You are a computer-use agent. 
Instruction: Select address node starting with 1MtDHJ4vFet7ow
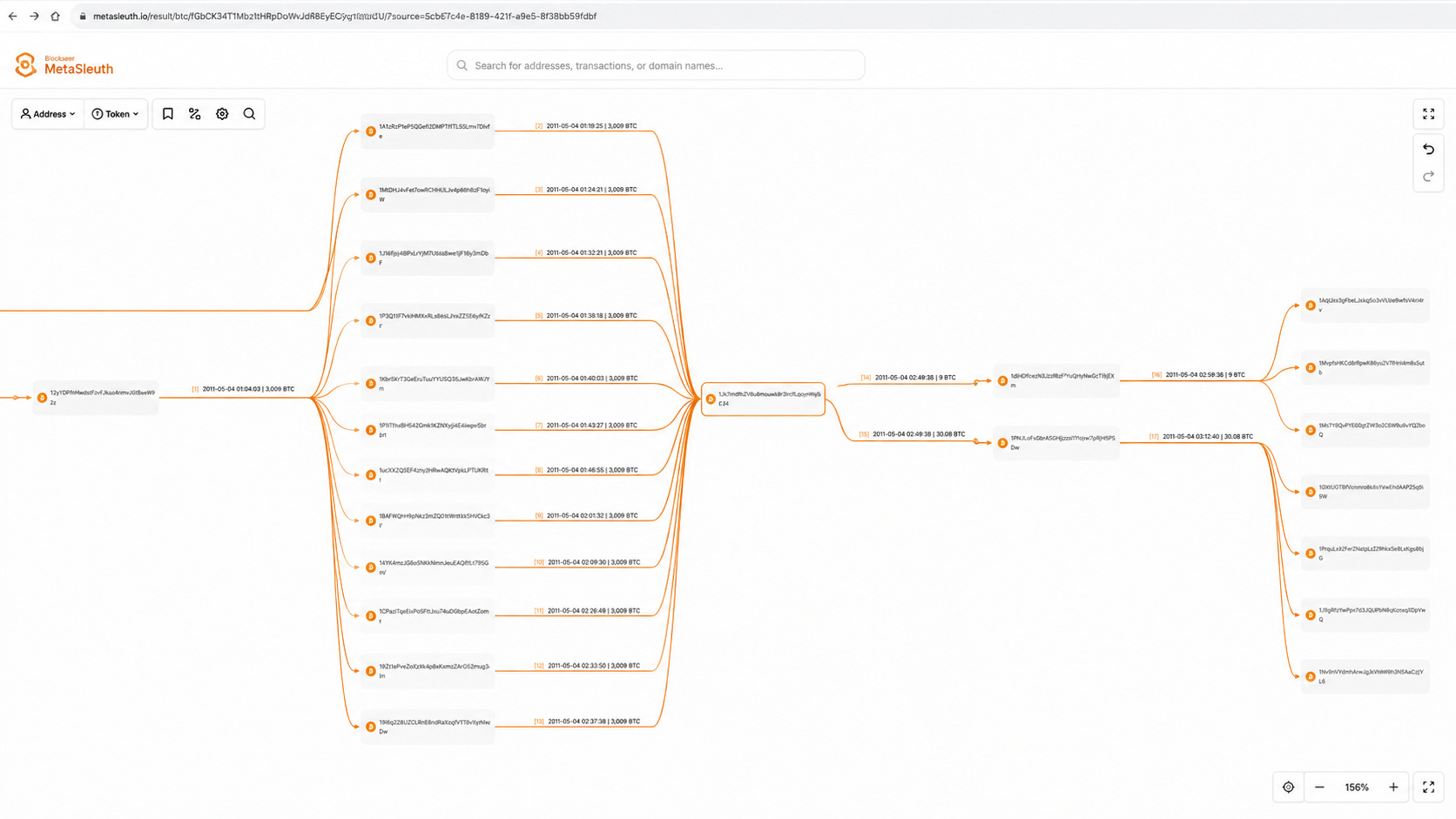[x=428, y=194]
